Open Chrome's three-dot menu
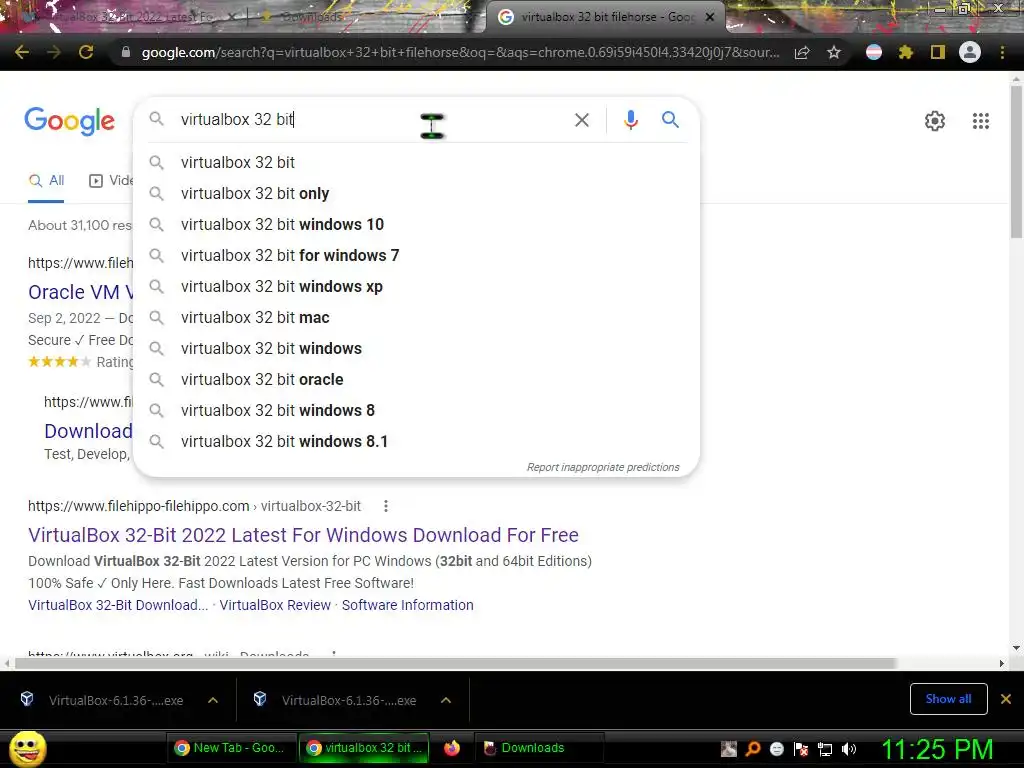 (1002, 52)
